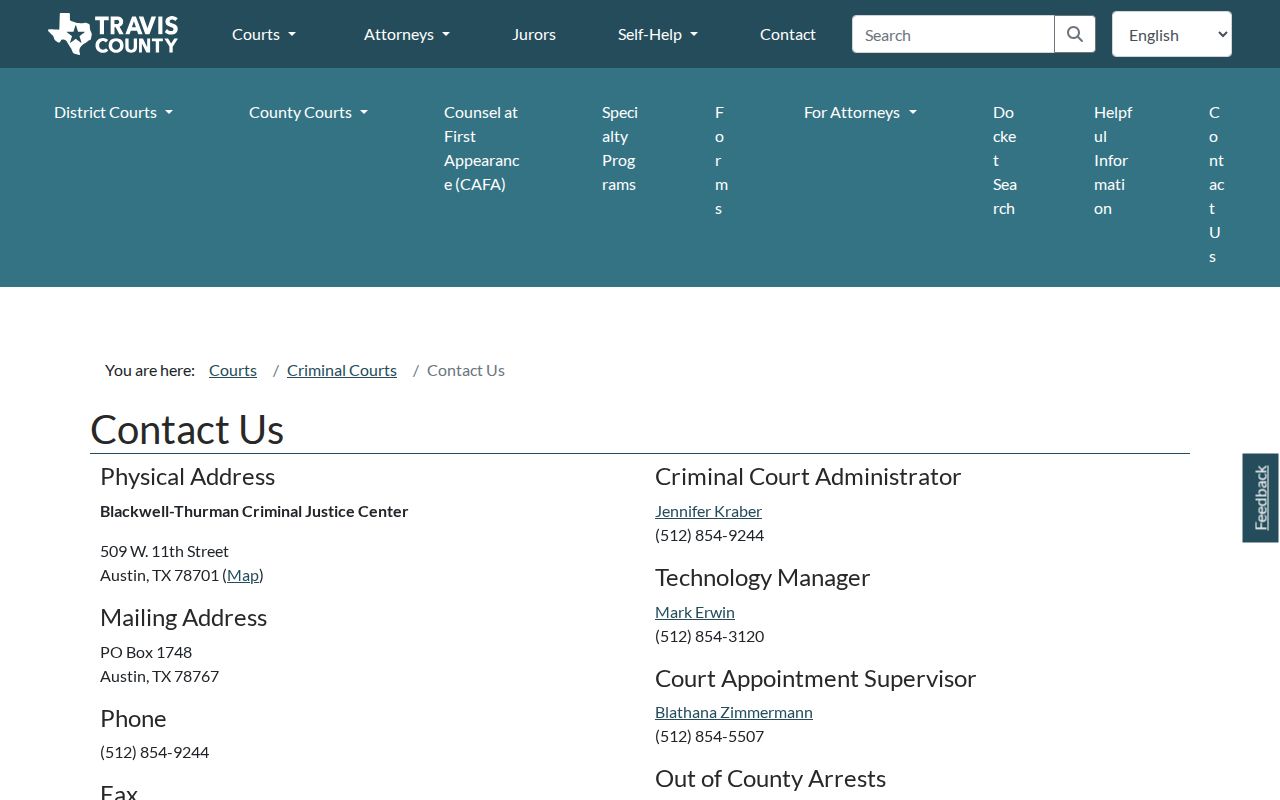Open Specialty Programs page
Viewport: 1280px width, 800px height.
[620, 148]
